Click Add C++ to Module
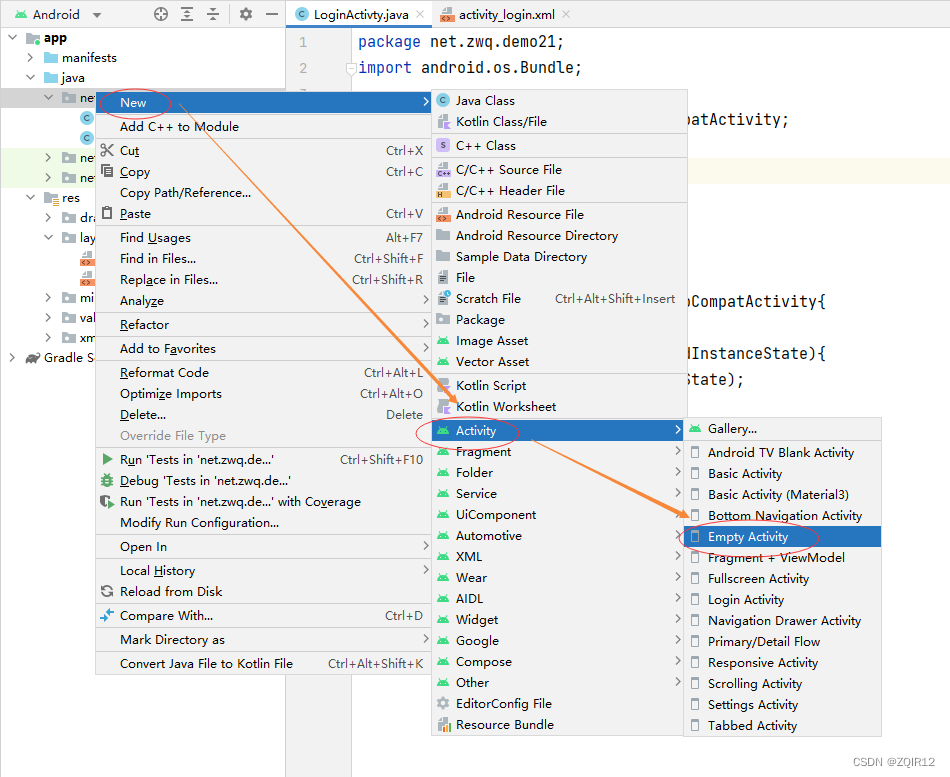 point(263,126)
